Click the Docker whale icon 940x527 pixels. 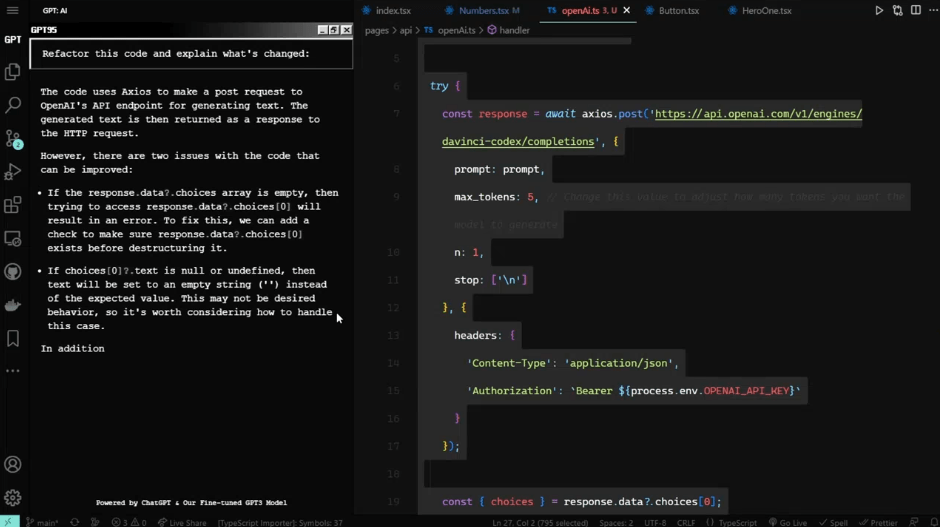click(x=13, y=305)
